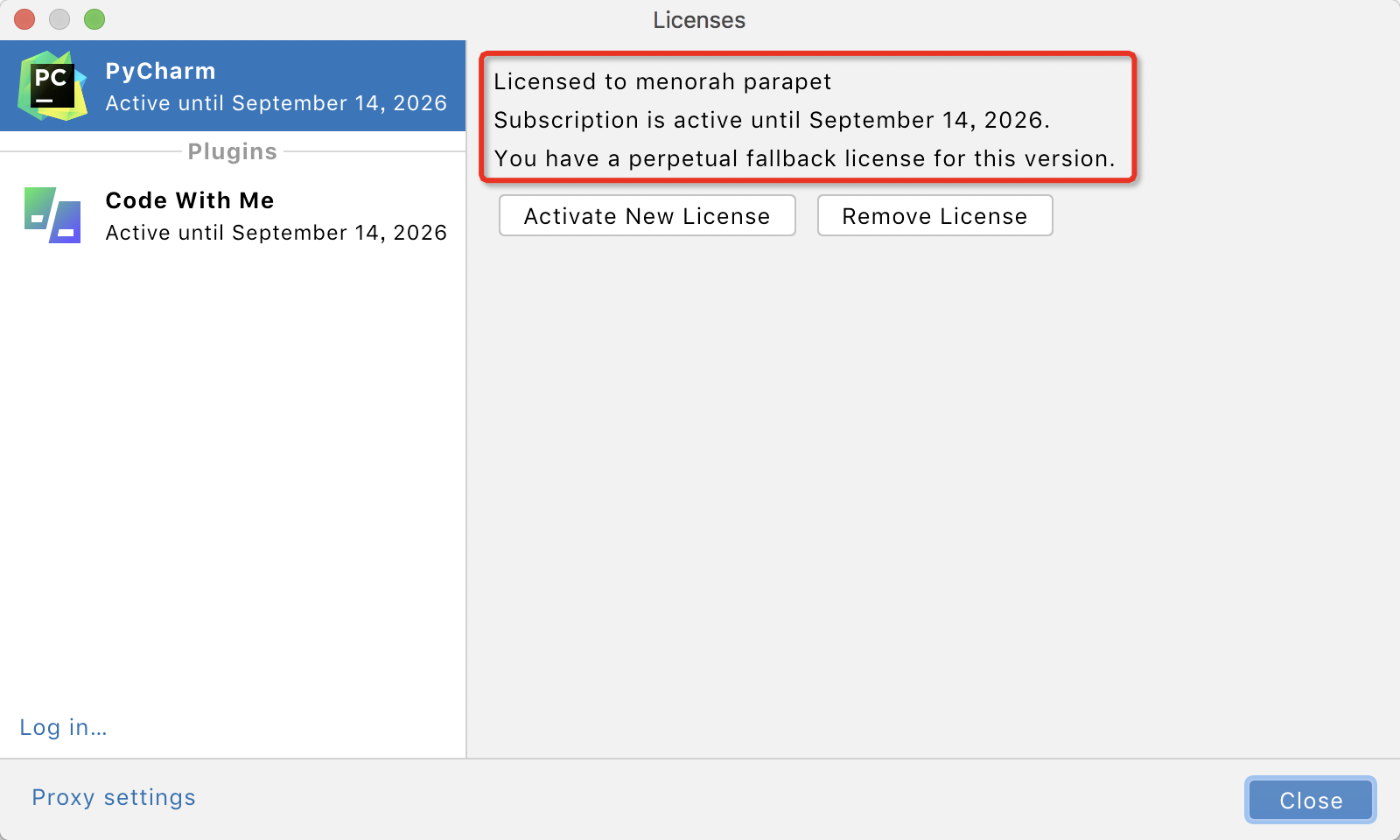Screen dimensions: 1400x840
Task: Click the Licenses window title
Action: tap(699, 20)
